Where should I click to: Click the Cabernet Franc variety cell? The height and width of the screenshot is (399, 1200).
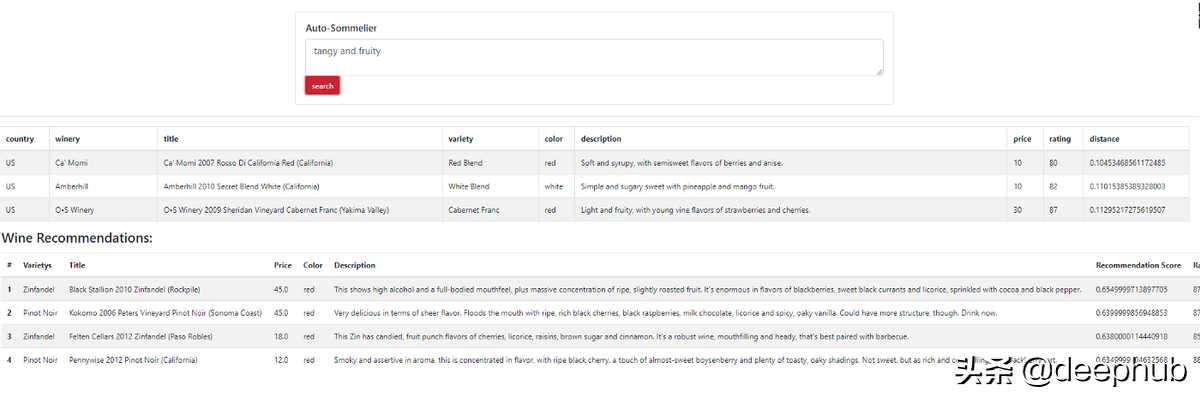pos(473,210)
